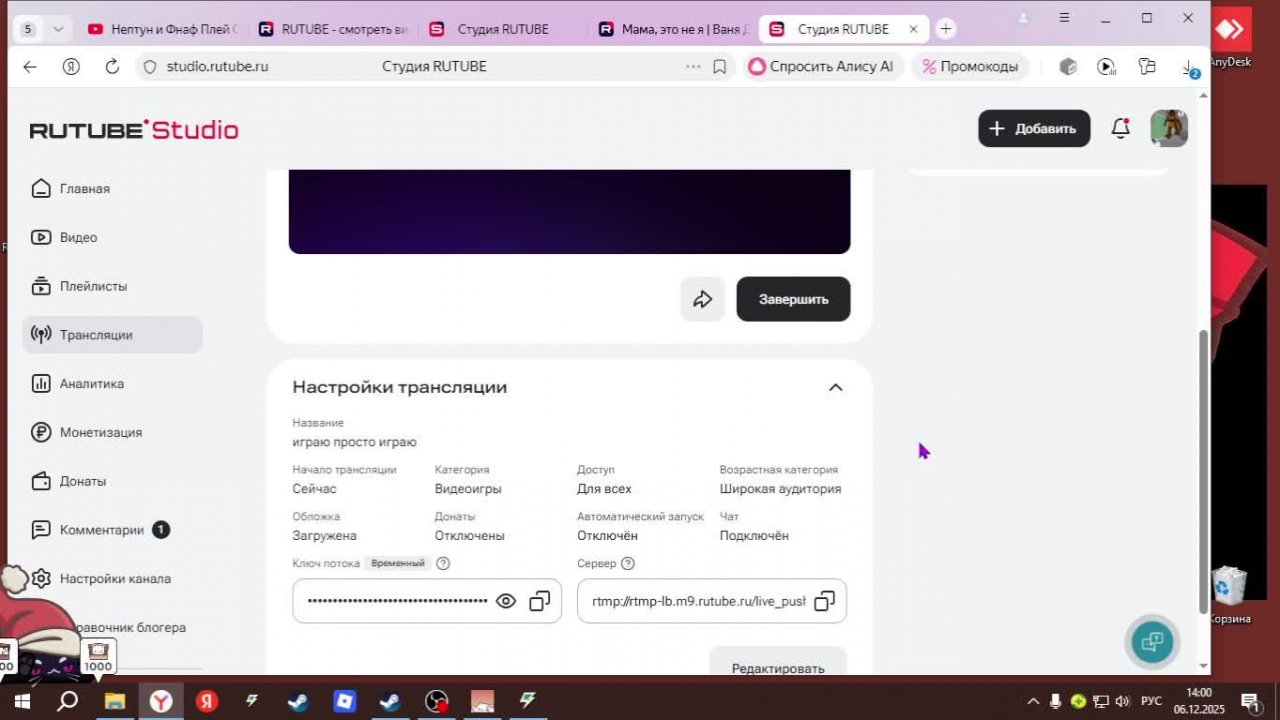Show the hidden stream key
Image resolution: width=1280 pixels, height=720 pixels.
[506, 601]
